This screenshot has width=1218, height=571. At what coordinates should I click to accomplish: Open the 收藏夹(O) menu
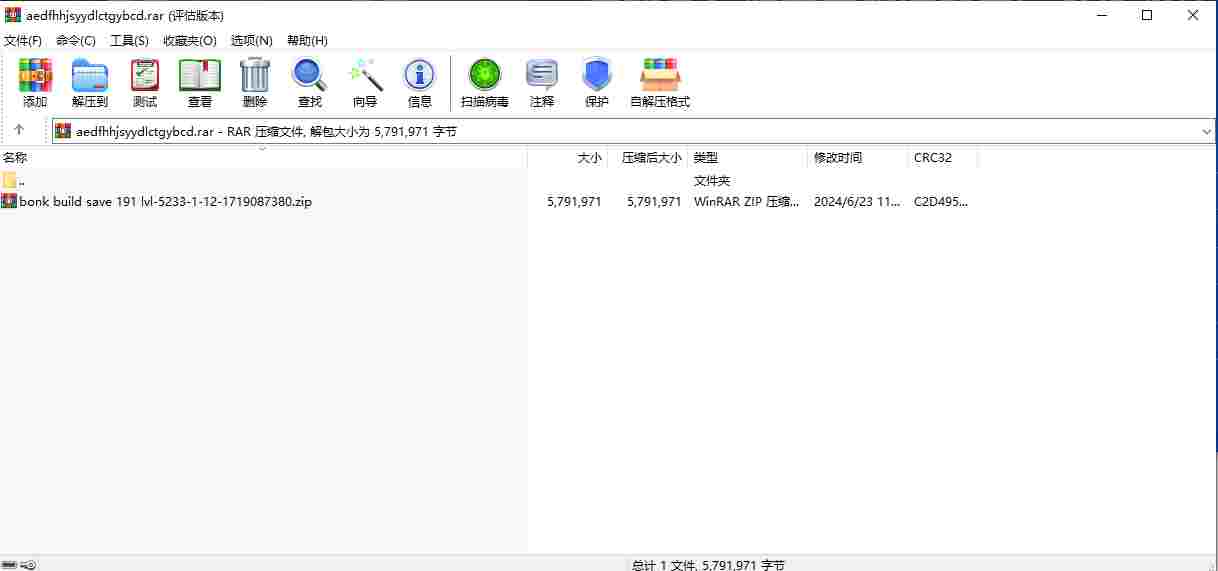[x=190, y=41]
